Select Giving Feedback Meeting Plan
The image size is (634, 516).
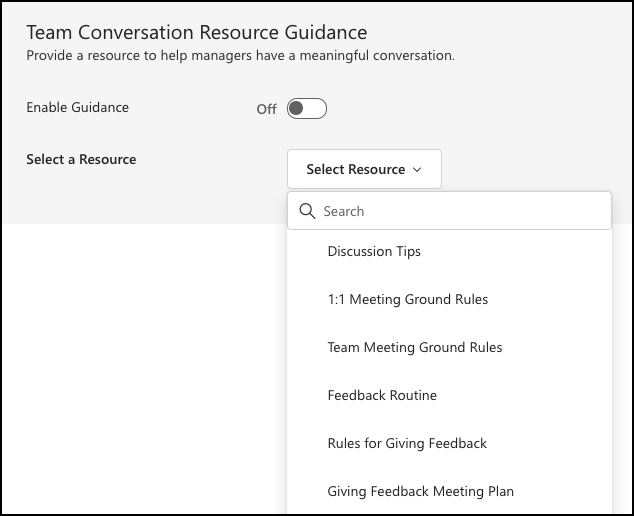[x=421, y=491]
